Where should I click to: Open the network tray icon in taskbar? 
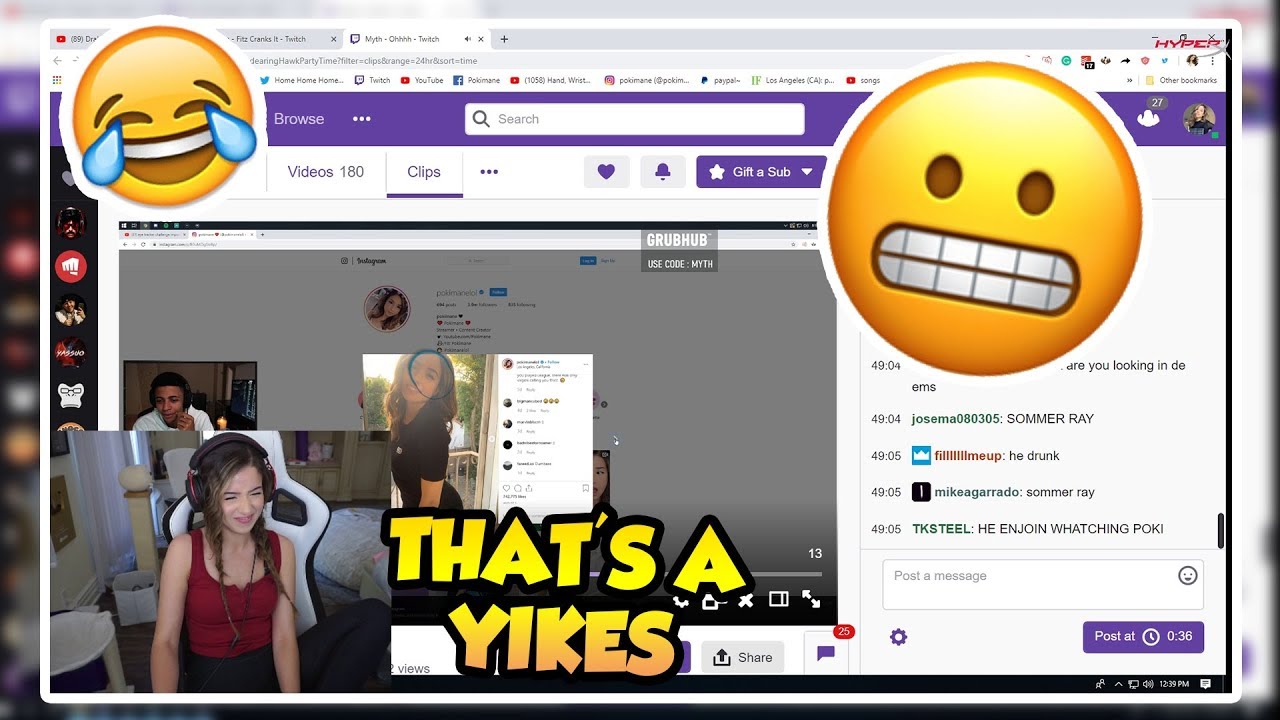1133,684
